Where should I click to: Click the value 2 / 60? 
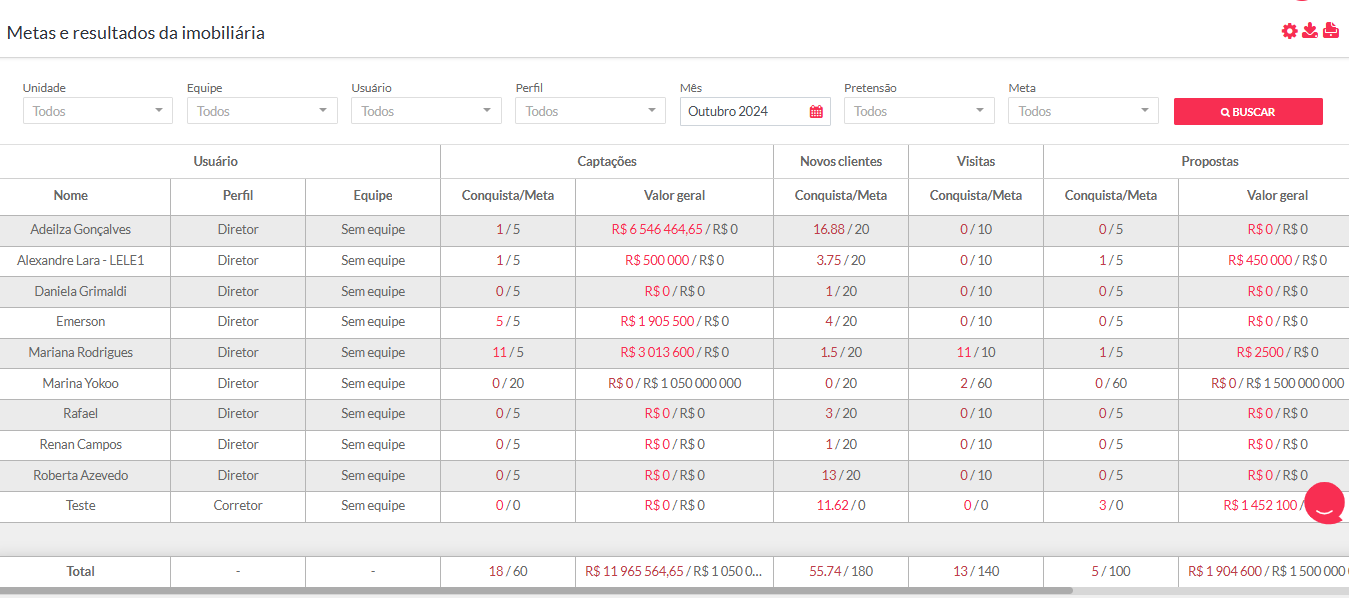point(976,383)
